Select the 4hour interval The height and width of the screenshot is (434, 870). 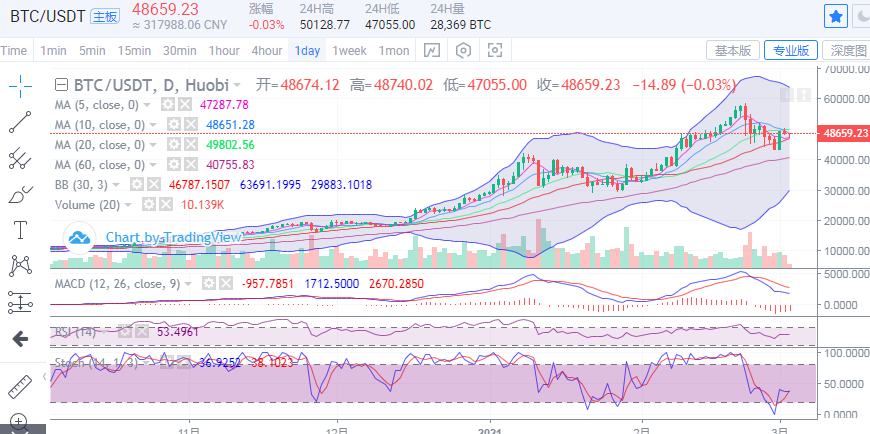point(267,51)
